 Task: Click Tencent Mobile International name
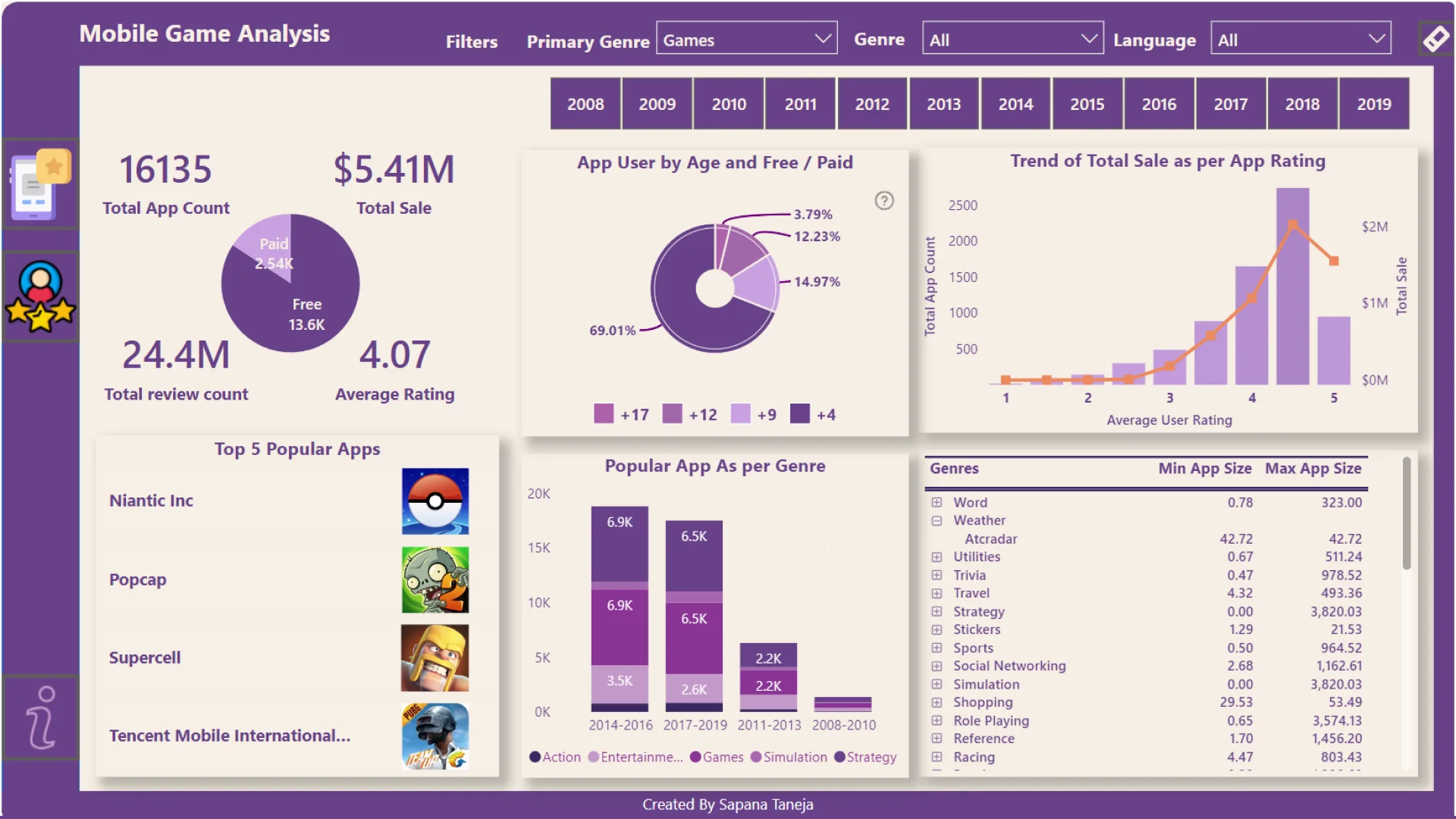pos(230,736)
